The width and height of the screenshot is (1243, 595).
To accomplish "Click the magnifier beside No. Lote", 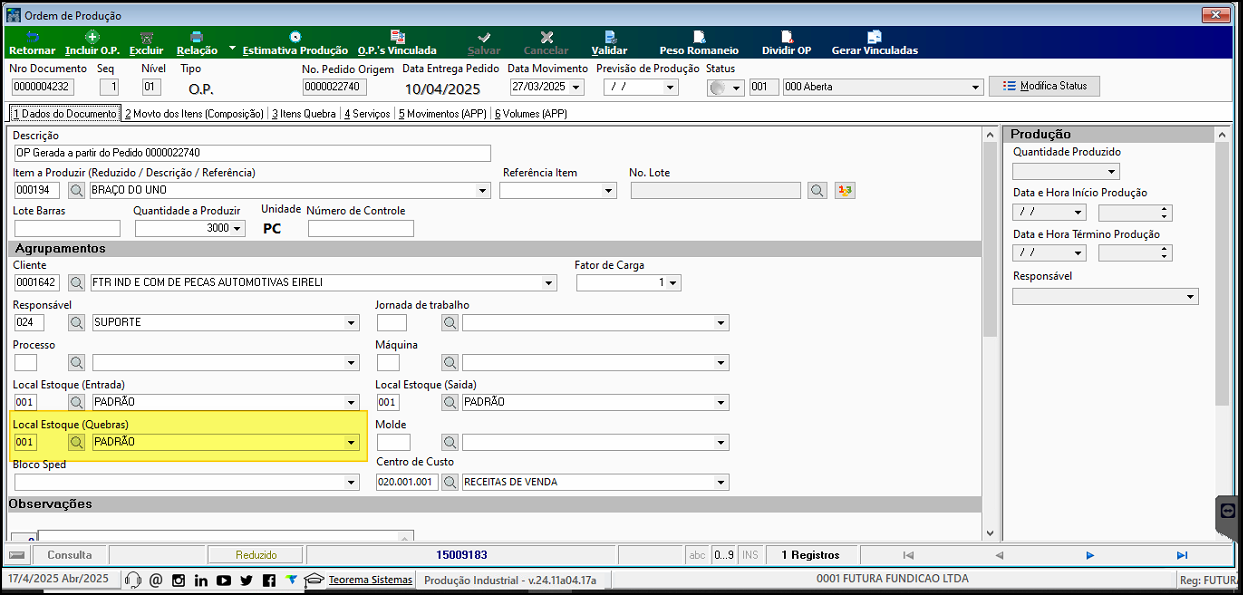I will [x=818, y=190].
